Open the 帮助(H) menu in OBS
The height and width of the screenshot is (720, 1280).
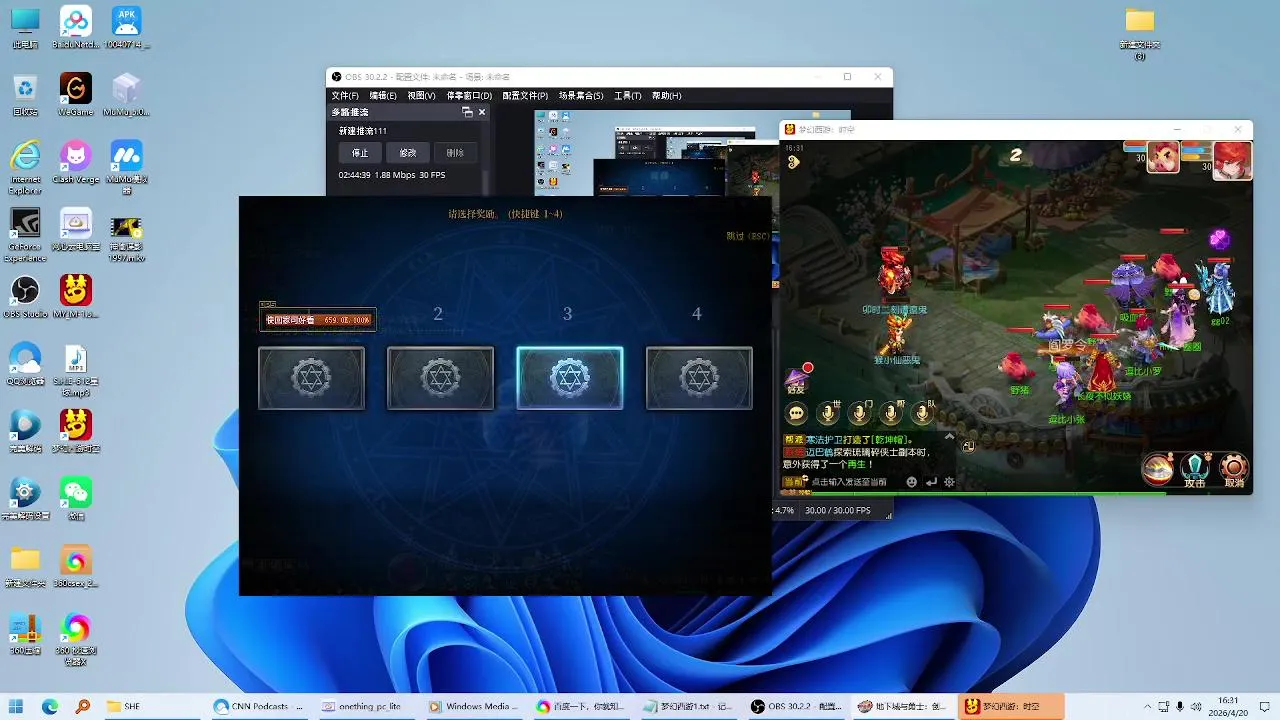[x=666, y=96]
